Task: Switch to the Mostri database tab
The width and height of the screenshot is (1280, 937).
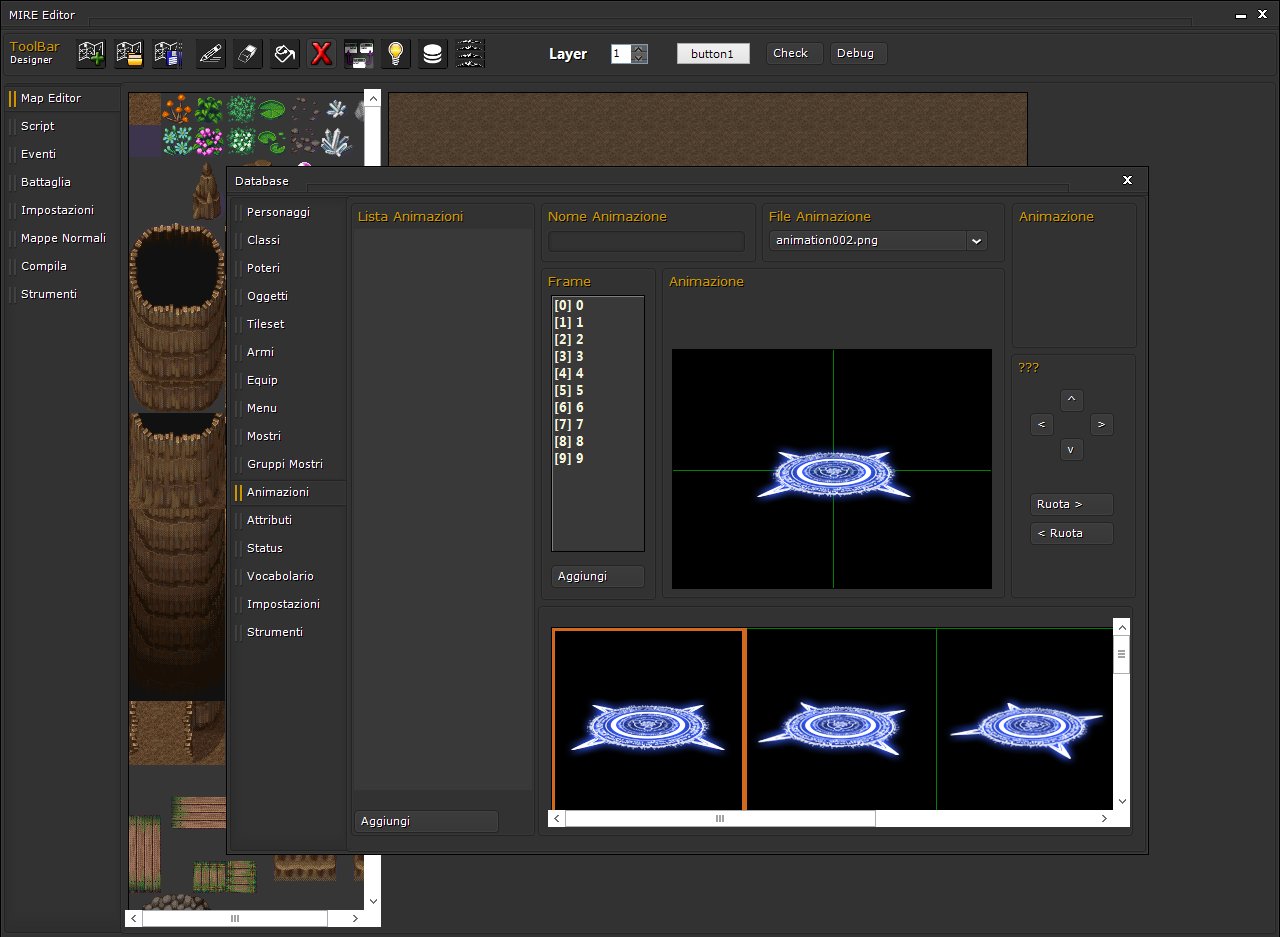Action: click(264, 436)
